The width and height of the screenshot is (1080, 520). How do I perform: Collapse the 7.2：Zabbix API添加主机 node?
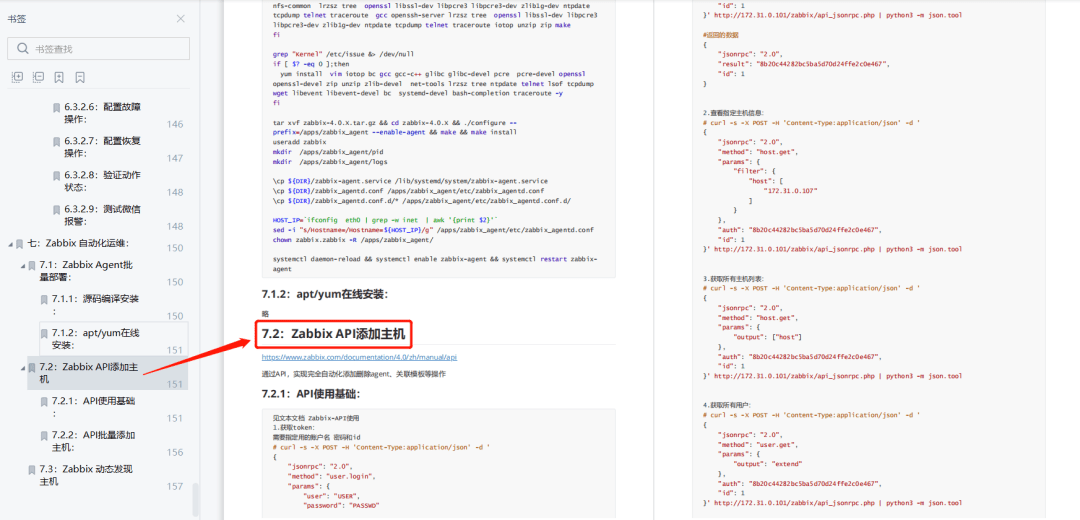point(23,367)
